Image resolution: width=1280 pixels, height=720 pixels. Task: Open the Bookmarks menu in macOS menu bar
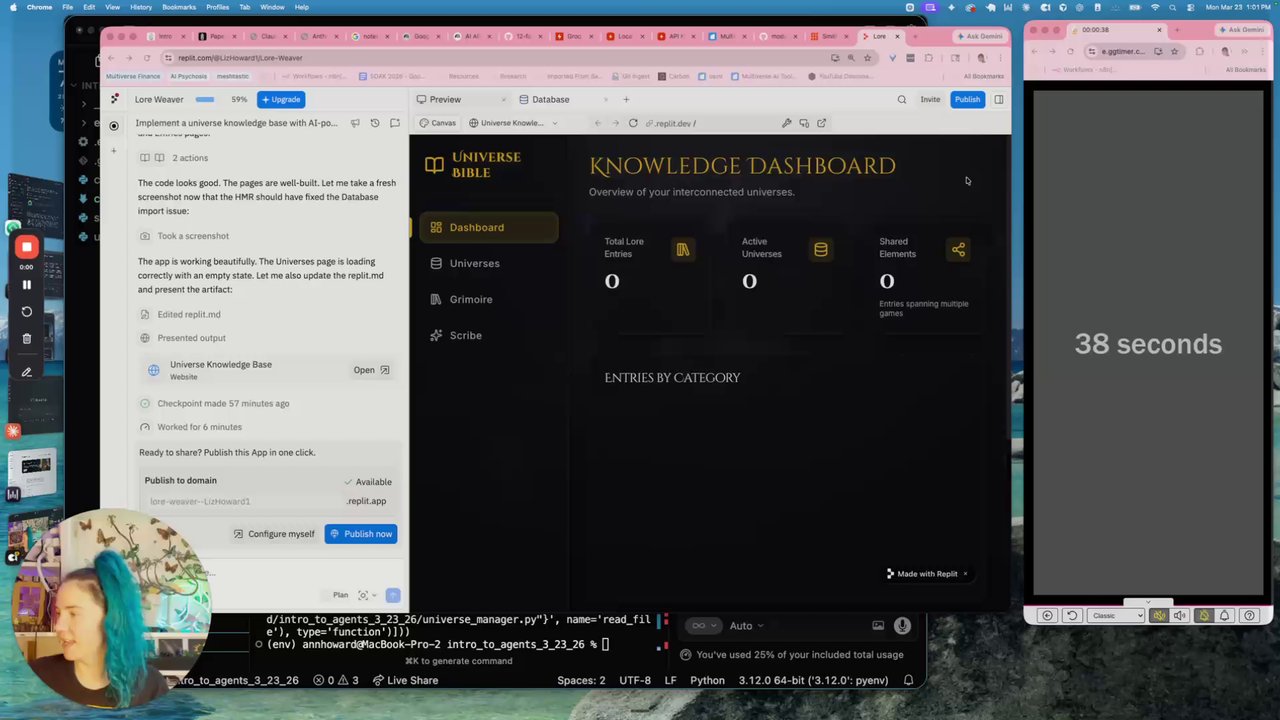tap(179, 7)
